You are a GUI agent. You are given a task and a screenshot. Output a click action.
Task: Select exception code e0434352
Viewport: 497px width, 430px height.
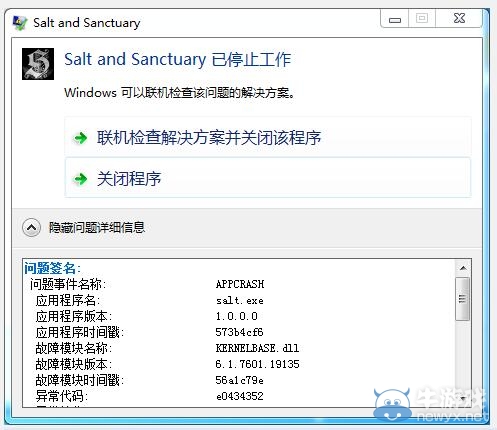pos(240,396)
